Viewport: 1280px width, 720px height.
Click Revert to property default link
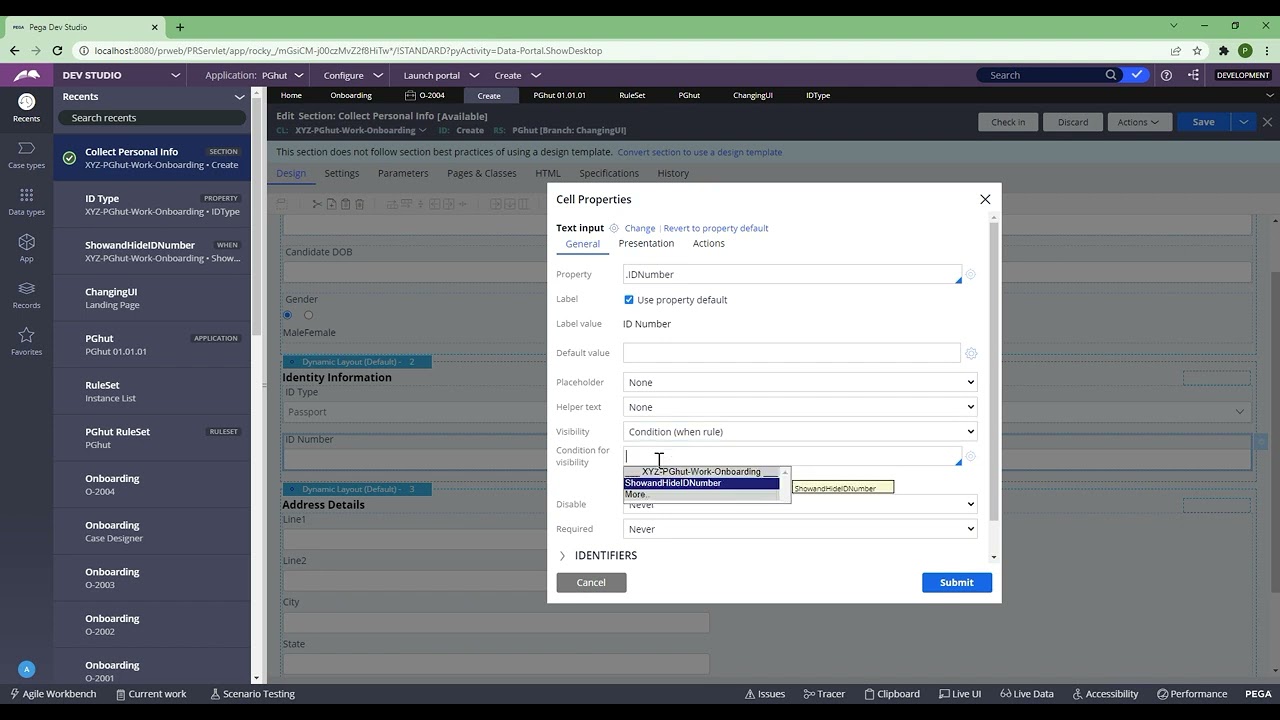[x=716, y=229]
